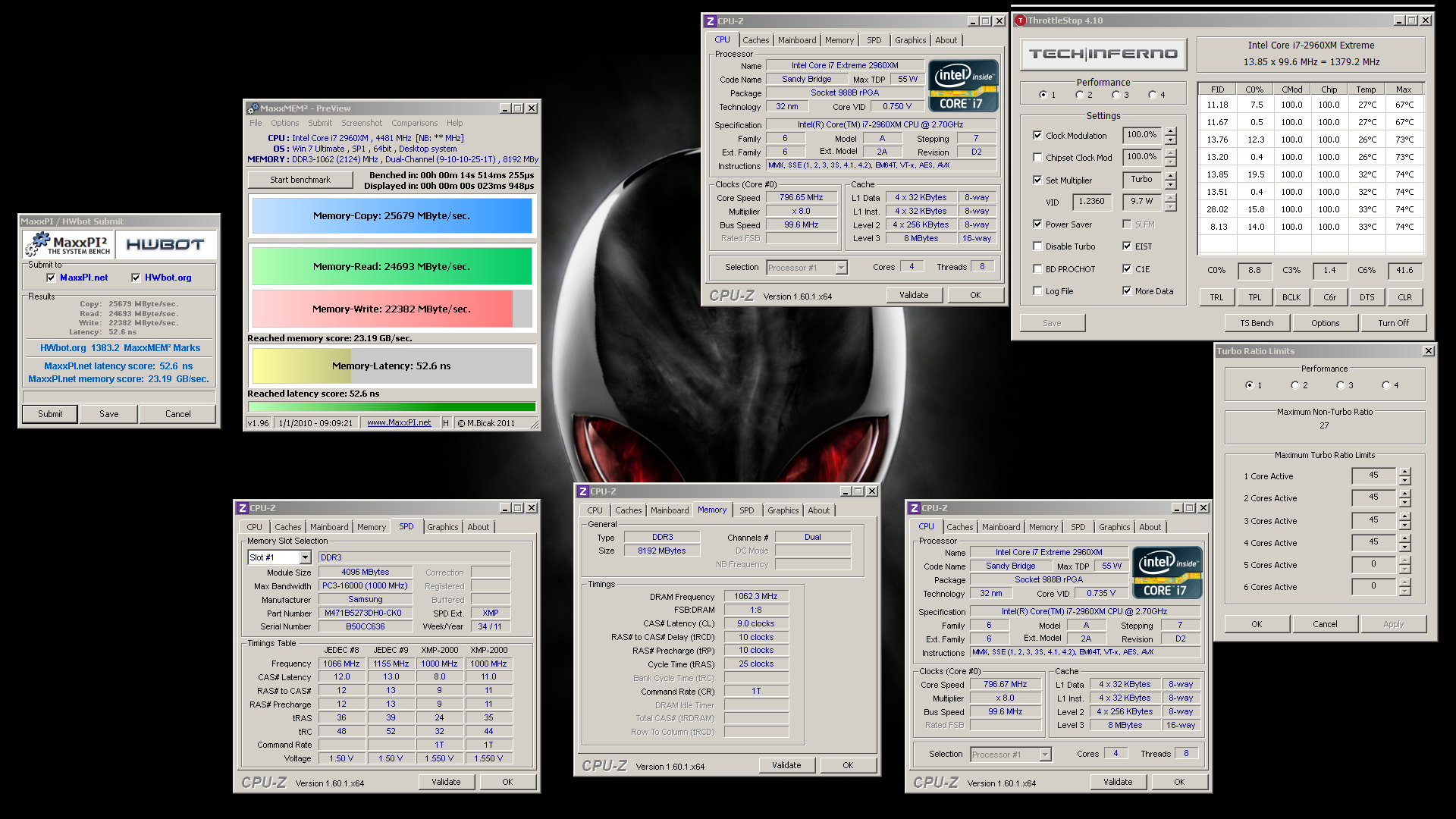Toggle Clock Modulation checkbox
This screenshot has width=1456, height=819.
coord(1037,136)
